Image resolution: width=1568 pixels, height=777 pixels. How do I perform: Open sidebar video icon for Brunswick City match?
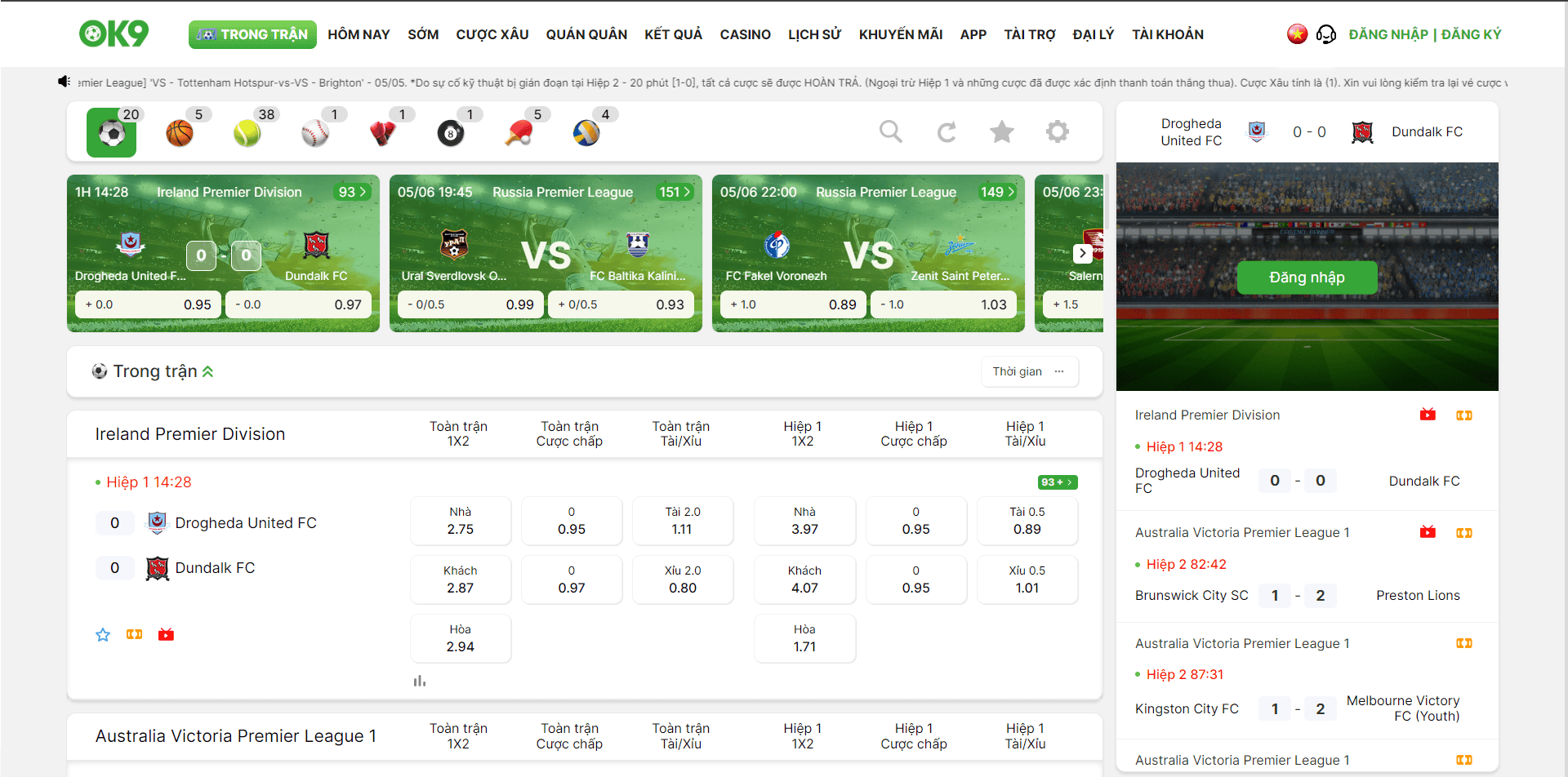click(1428, 532)
